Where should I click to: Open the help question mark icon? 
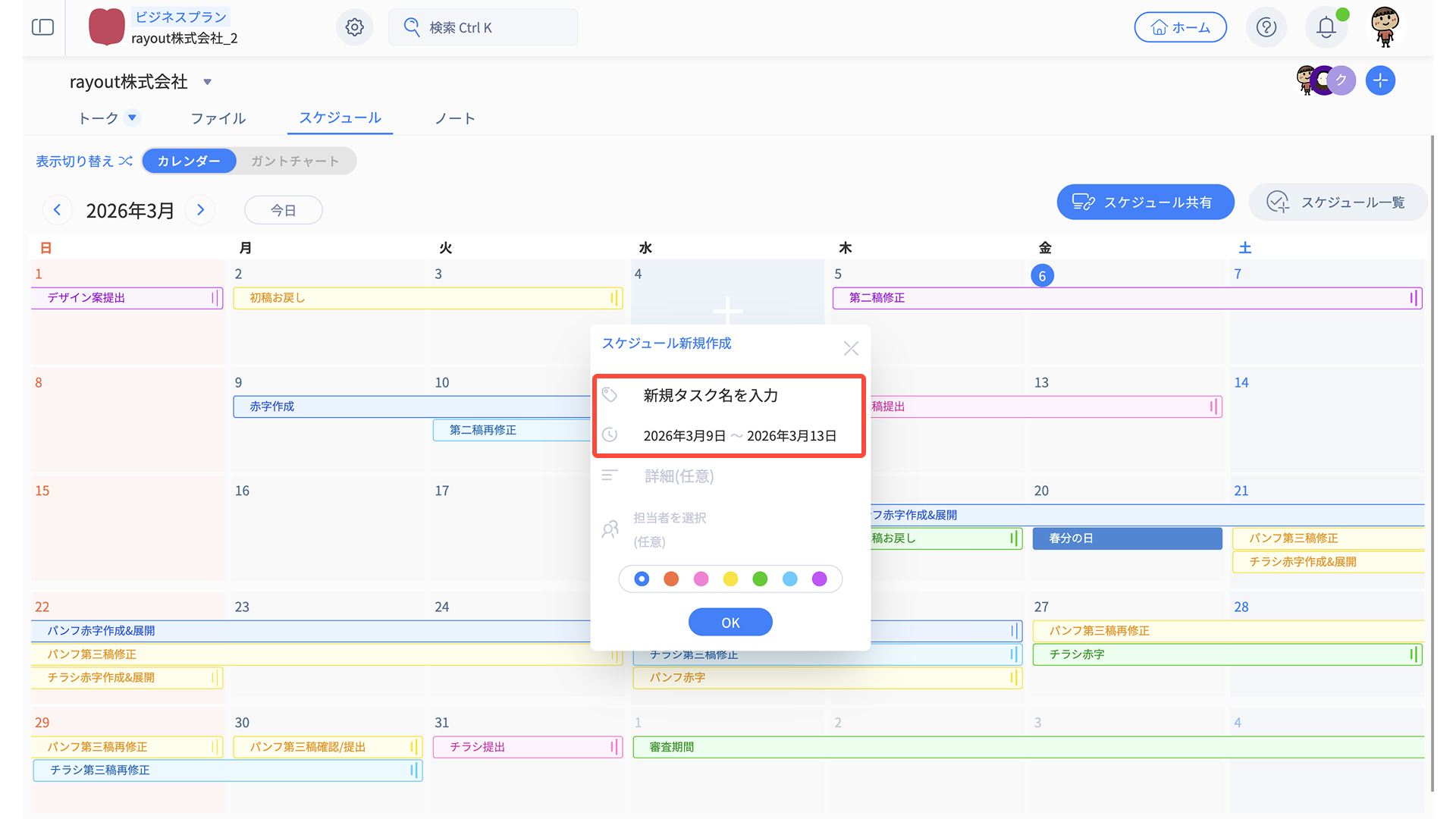coord(1266,27)
